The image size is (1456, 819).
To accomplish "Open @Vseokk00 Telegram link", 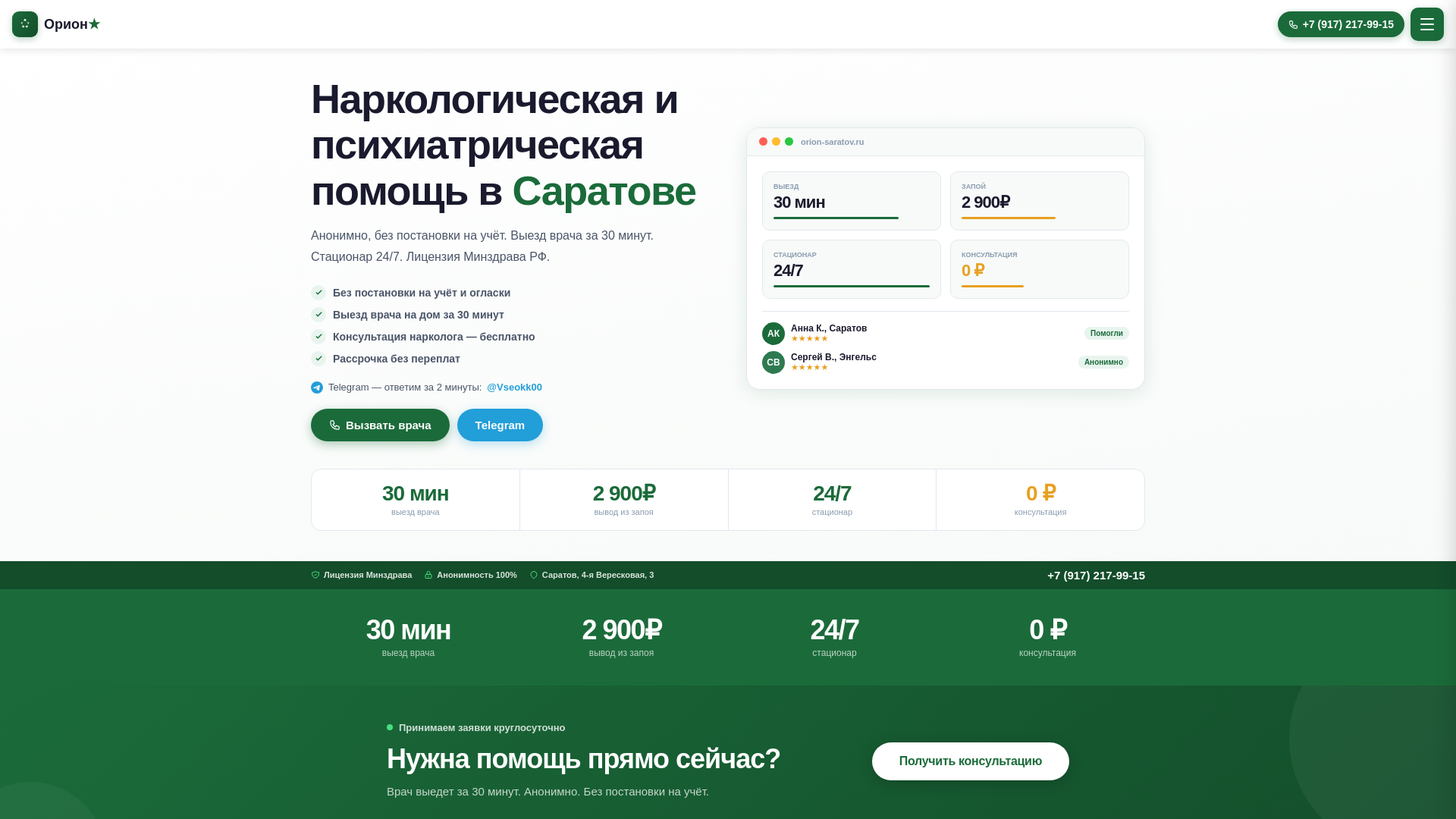I will pyautogui.click(x=514, y=388).
